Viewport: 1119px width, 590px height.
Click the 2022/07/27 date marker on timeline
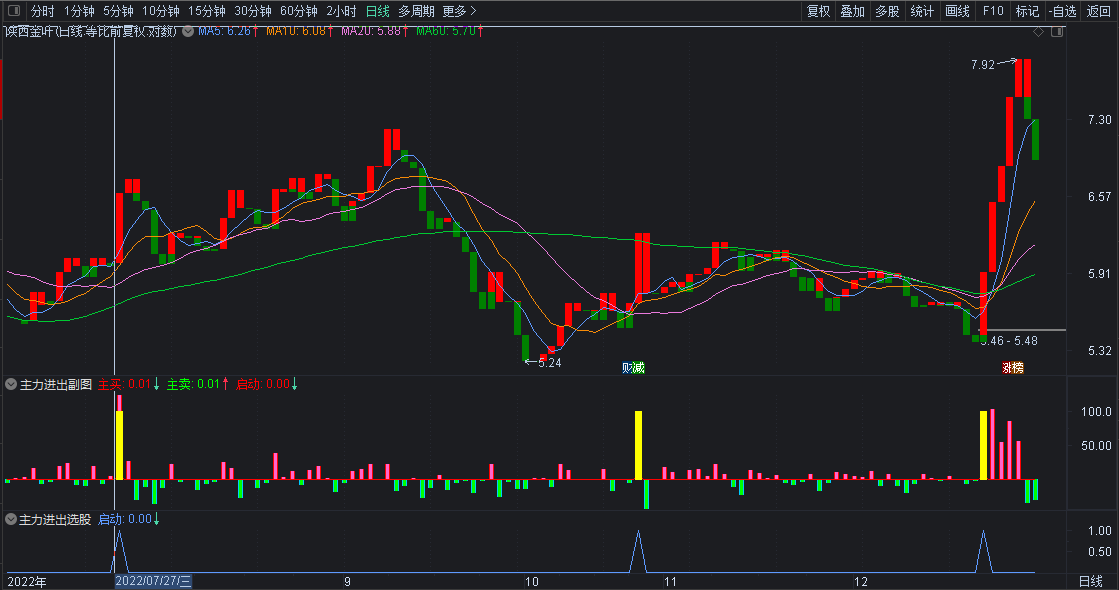point(153,581)
